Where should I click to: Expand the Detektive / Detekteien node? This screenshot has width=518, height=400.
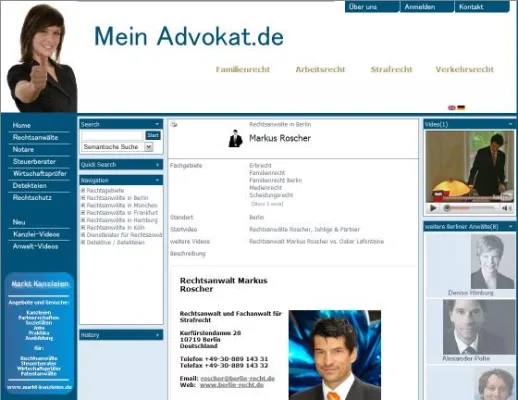pos(83,242)
